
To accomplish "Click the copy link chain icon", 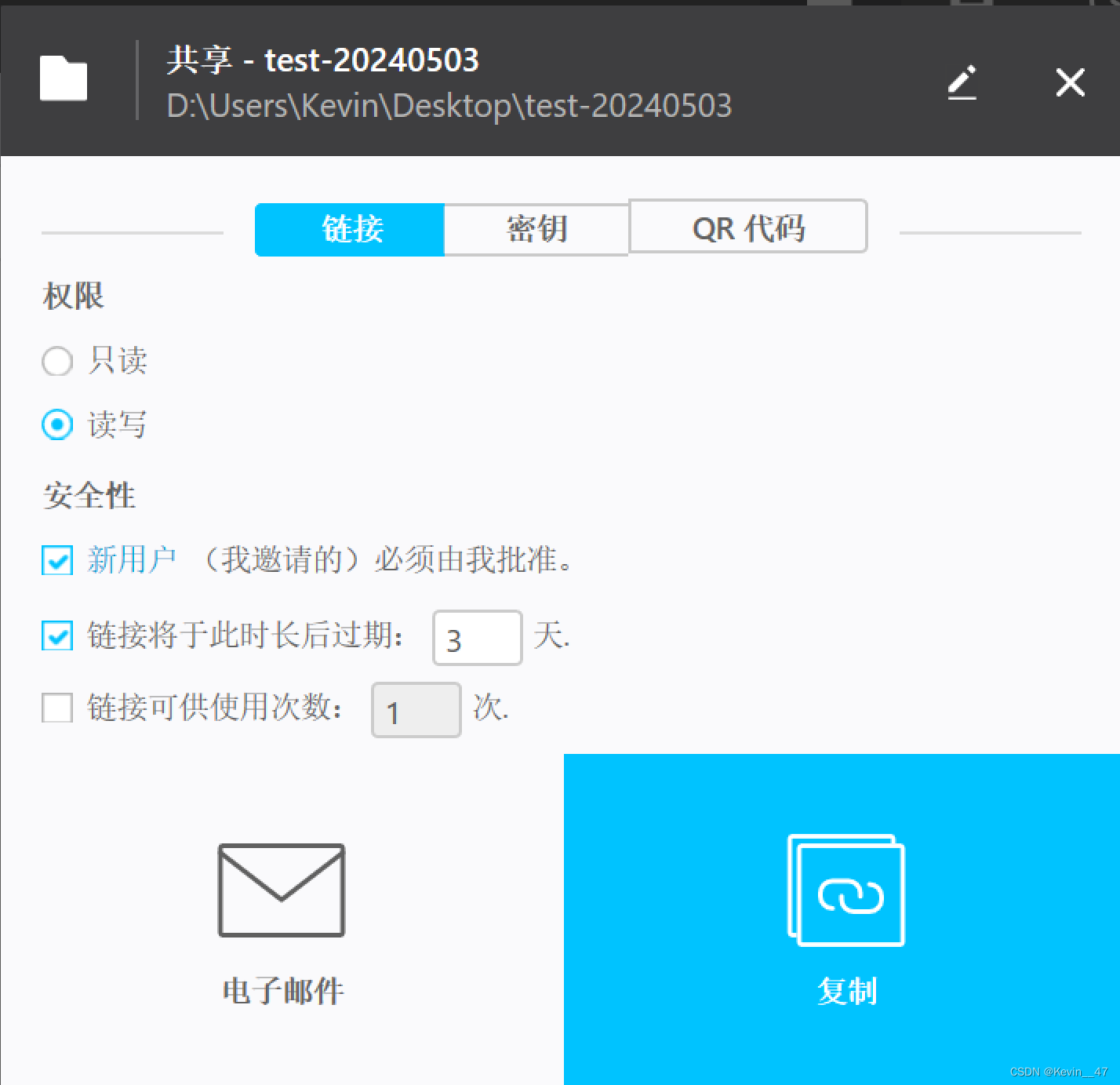I will [x=846, y=891].
